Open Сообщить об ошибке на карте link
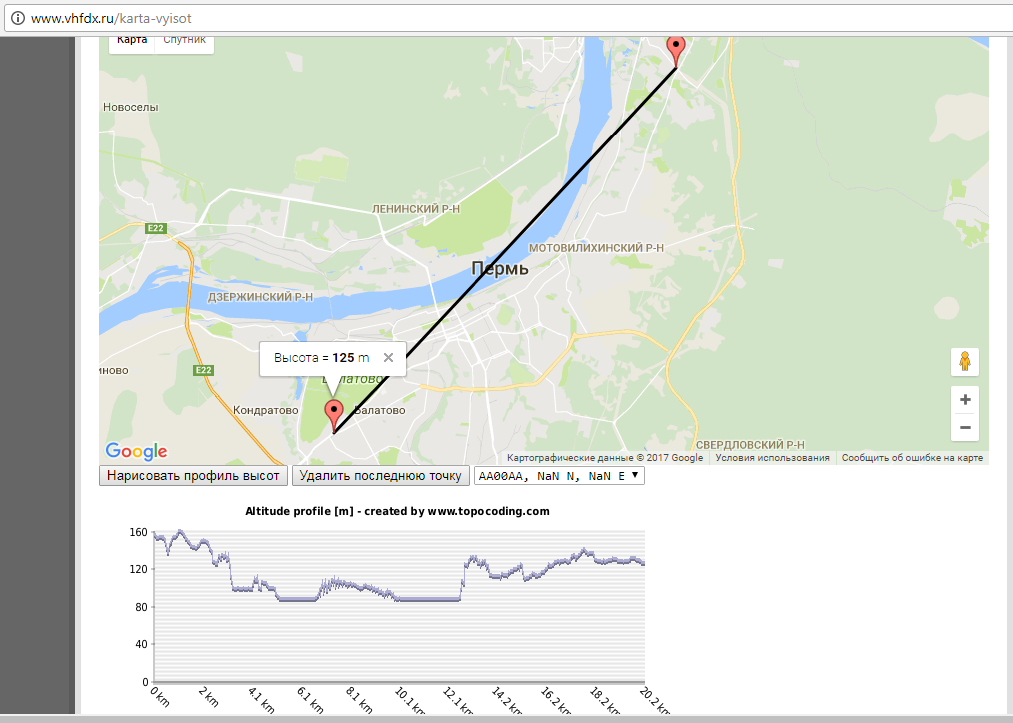Image resolution: width=1013 pixels, height=723 pixels. pyautogui.click(x=912, y=458)
